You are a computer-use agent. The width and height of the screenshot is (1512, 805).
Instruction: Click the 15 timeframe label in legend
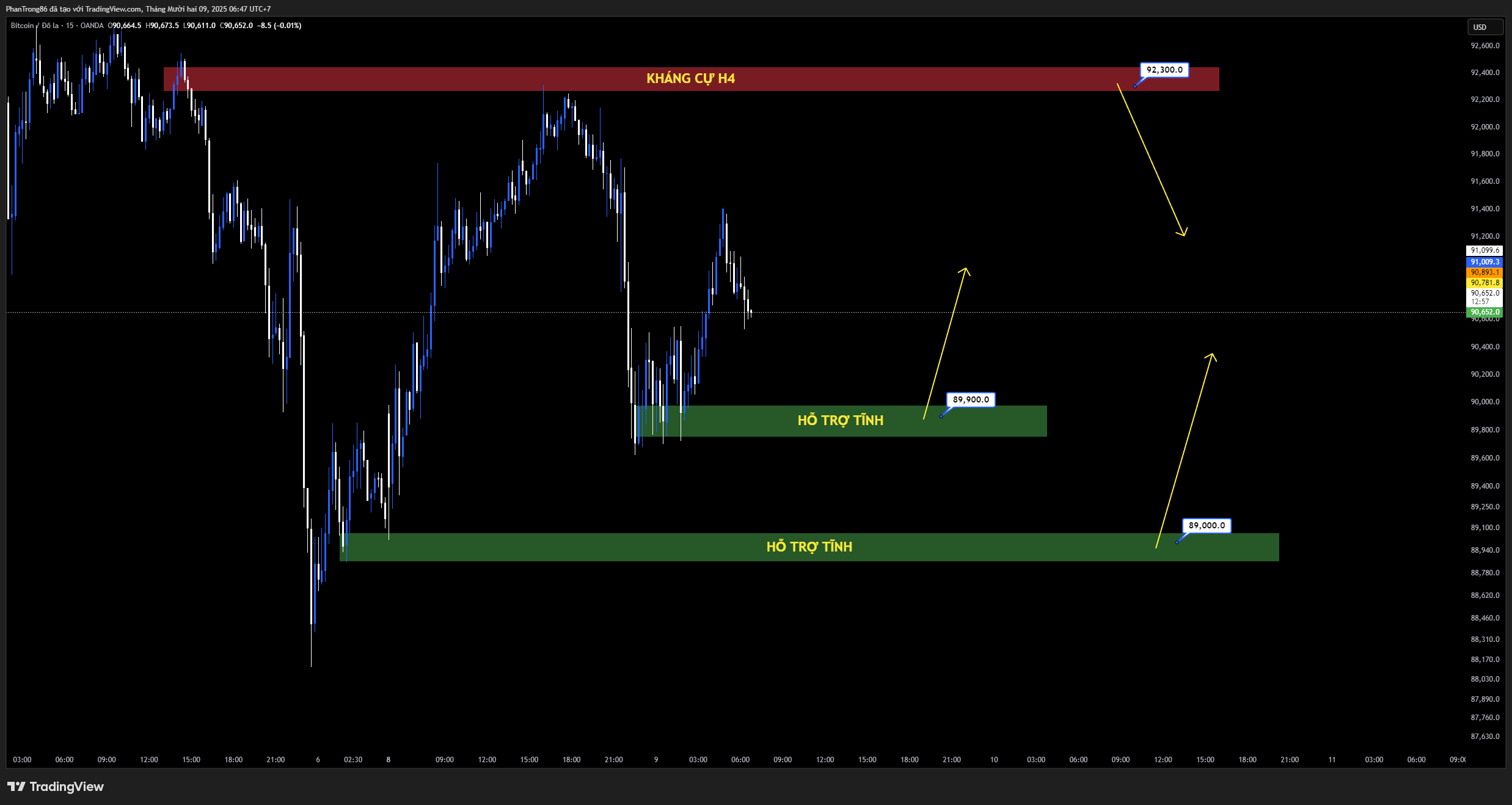(x=70, y=26)
